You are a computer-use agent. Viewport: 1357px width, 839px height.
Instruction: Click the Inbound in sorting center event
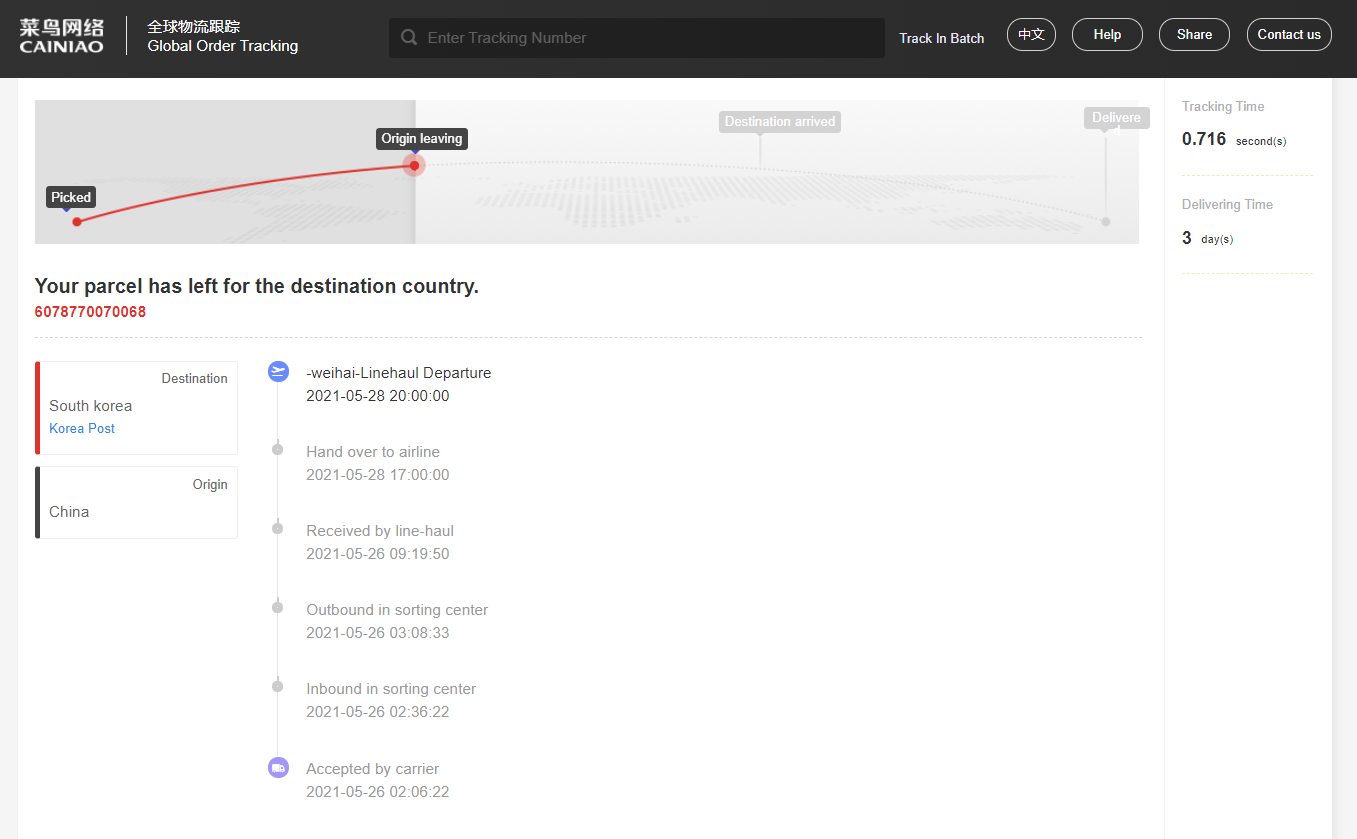coord(391,689)
